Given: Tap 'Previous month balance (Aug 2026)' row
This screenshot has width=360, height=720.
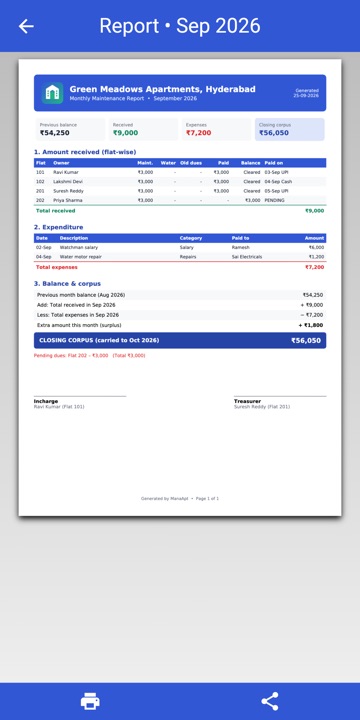Looking at the screenshot, I should coord(180,295).
